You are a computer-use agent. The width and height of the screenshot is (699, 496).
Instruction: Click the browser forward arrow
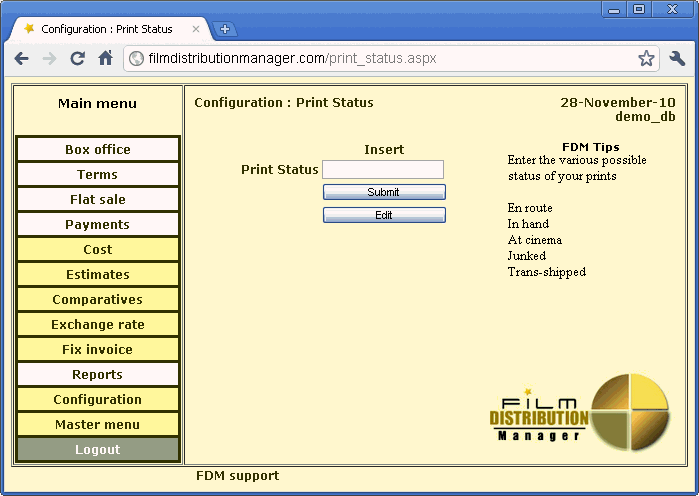(49, 59)
